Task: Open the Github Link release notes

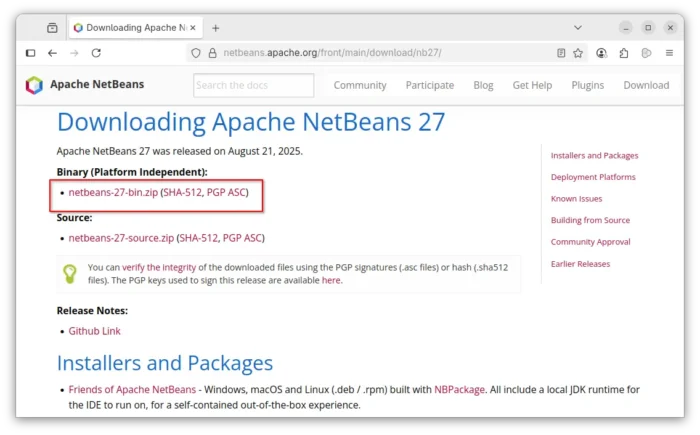Action: (94, 331)
